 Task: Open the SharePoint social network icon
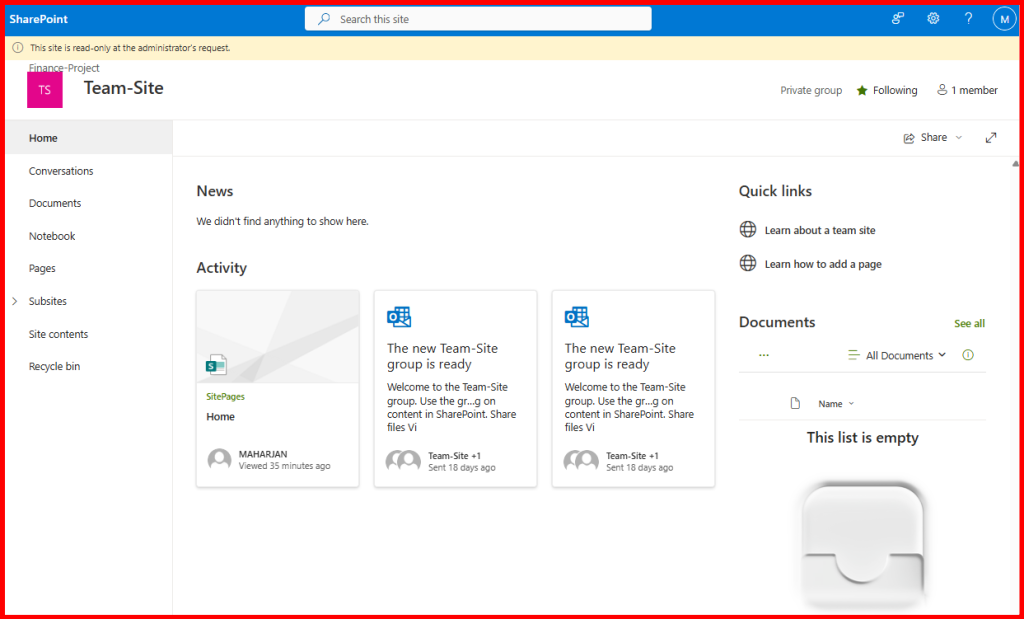pyautogui.click(x=898, y=19)
